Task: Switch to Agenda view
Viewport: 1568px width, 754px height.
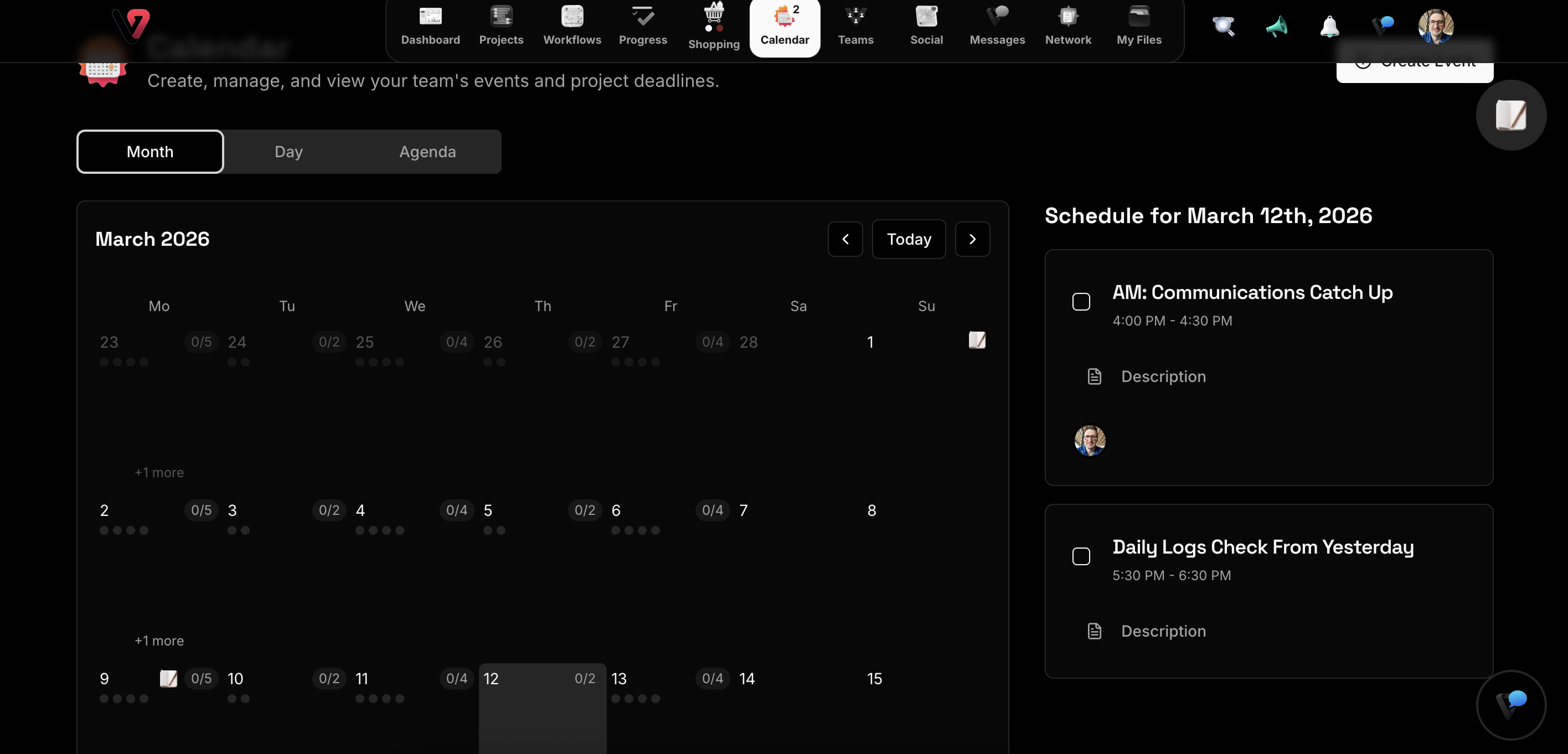Action: click(x=427, y=152)
